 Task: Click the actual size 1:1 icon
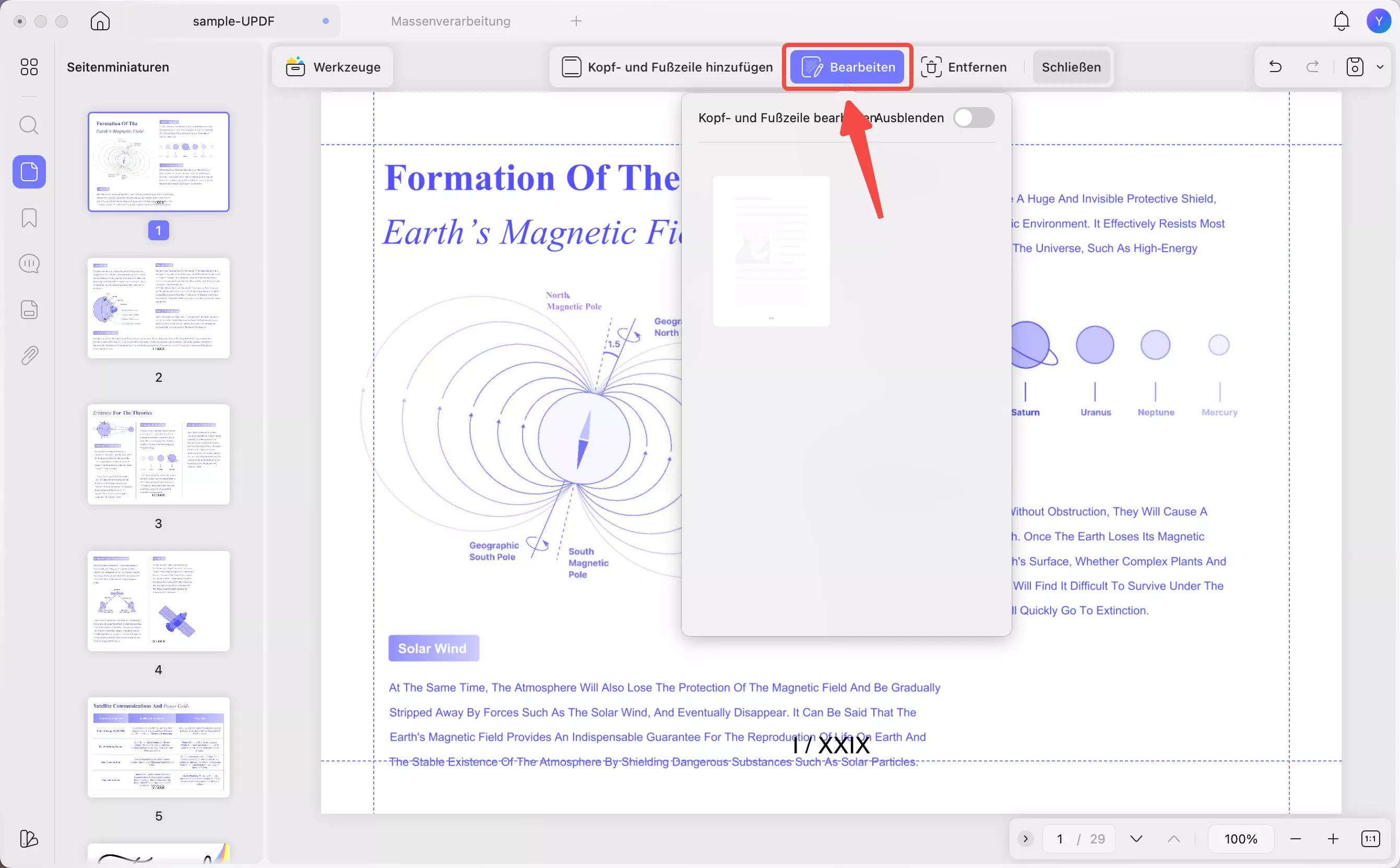tap(1370, 839)
